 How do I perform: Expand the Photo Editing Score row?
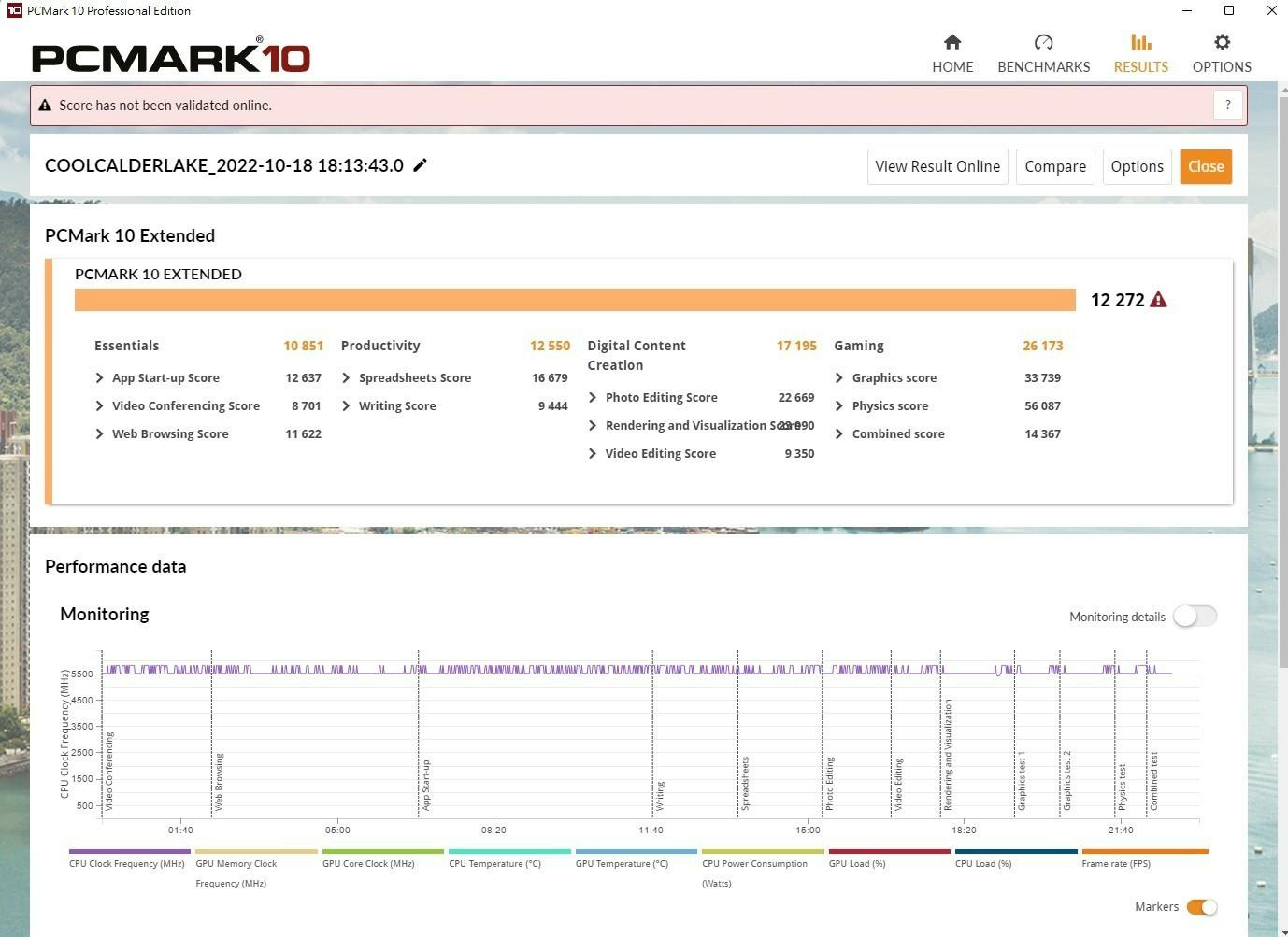[593, 398]
